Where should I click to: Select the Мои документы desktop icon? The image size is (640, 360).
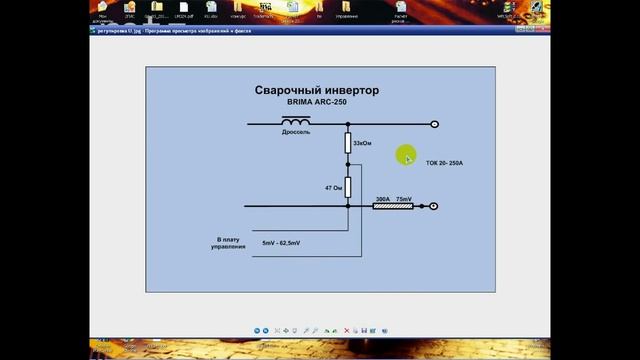coord(102,11)
